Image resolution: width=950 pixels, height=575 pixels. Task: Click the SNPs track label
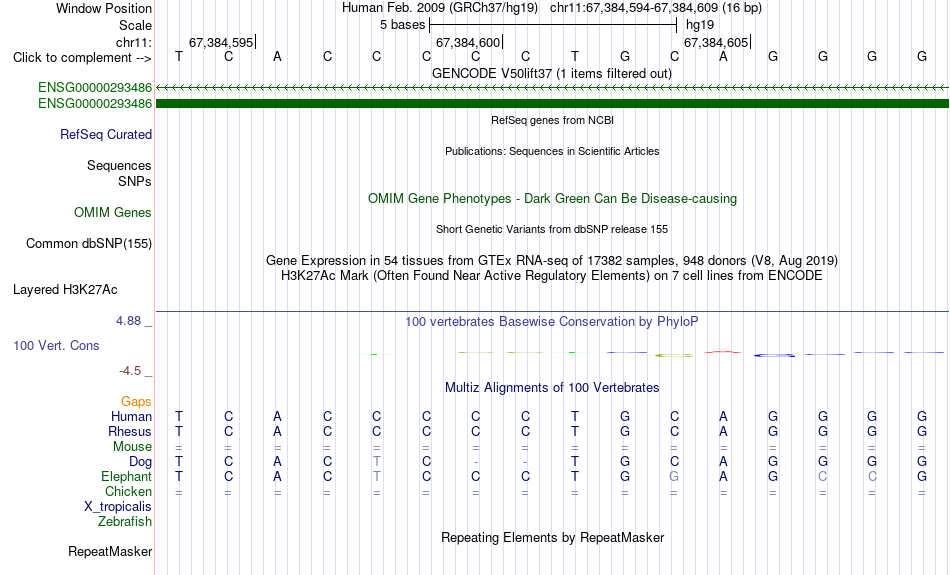coord(135,181)
